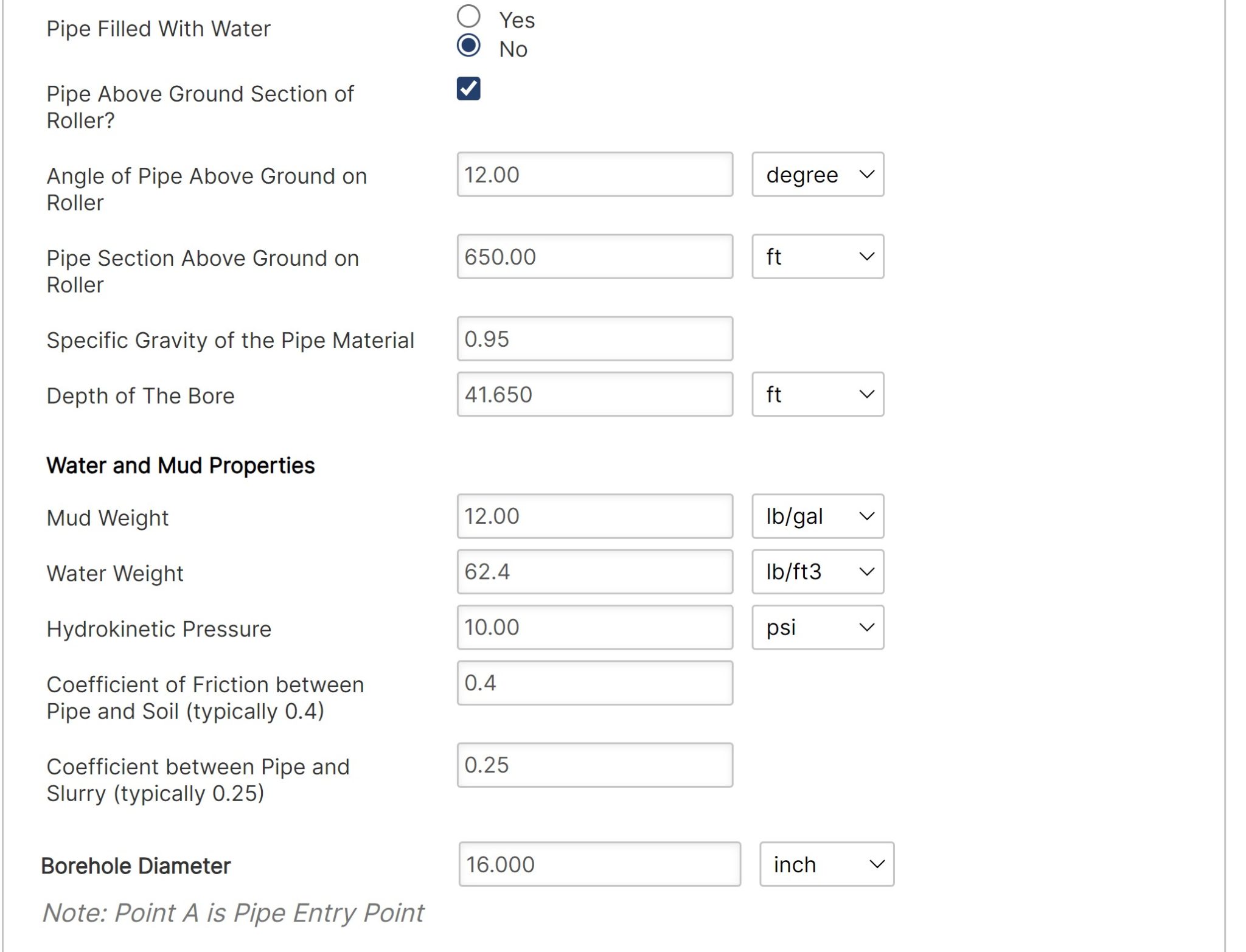Open the psi unit dropdown
Screen dimensions: 1246x952
click(817, 627)
